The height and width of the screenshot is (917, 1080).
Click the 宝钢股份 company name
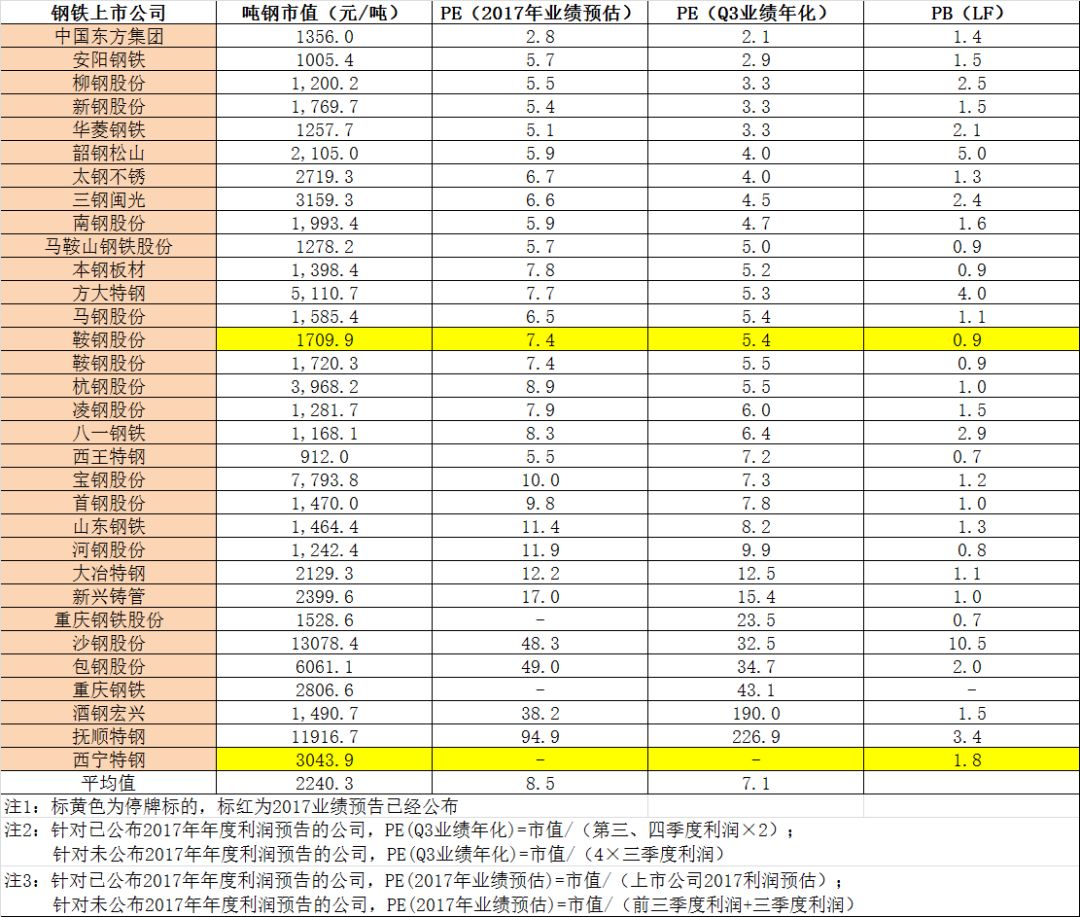[x=108, y=480]
